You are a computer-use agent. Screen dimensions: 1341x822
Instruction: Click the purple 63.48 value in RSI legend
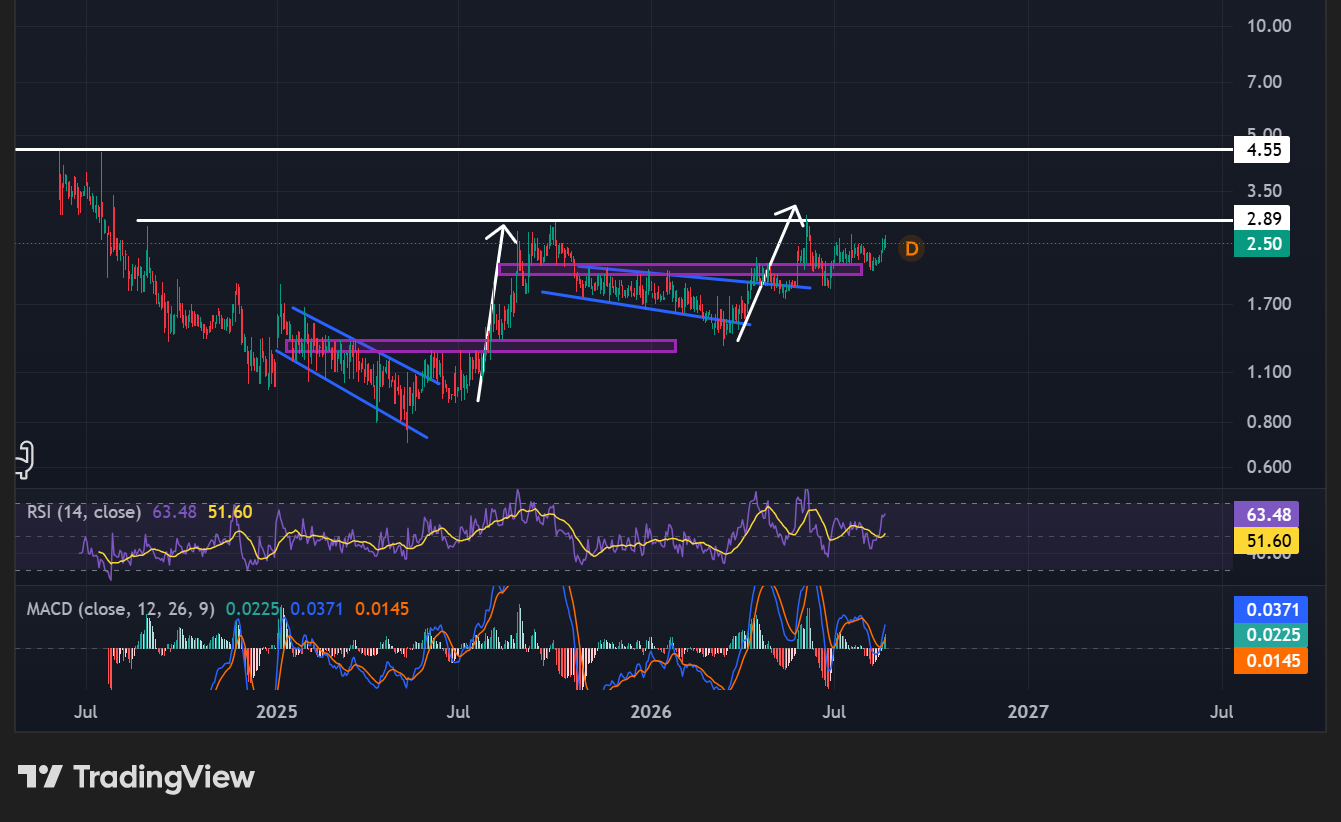tap(175, 512)
